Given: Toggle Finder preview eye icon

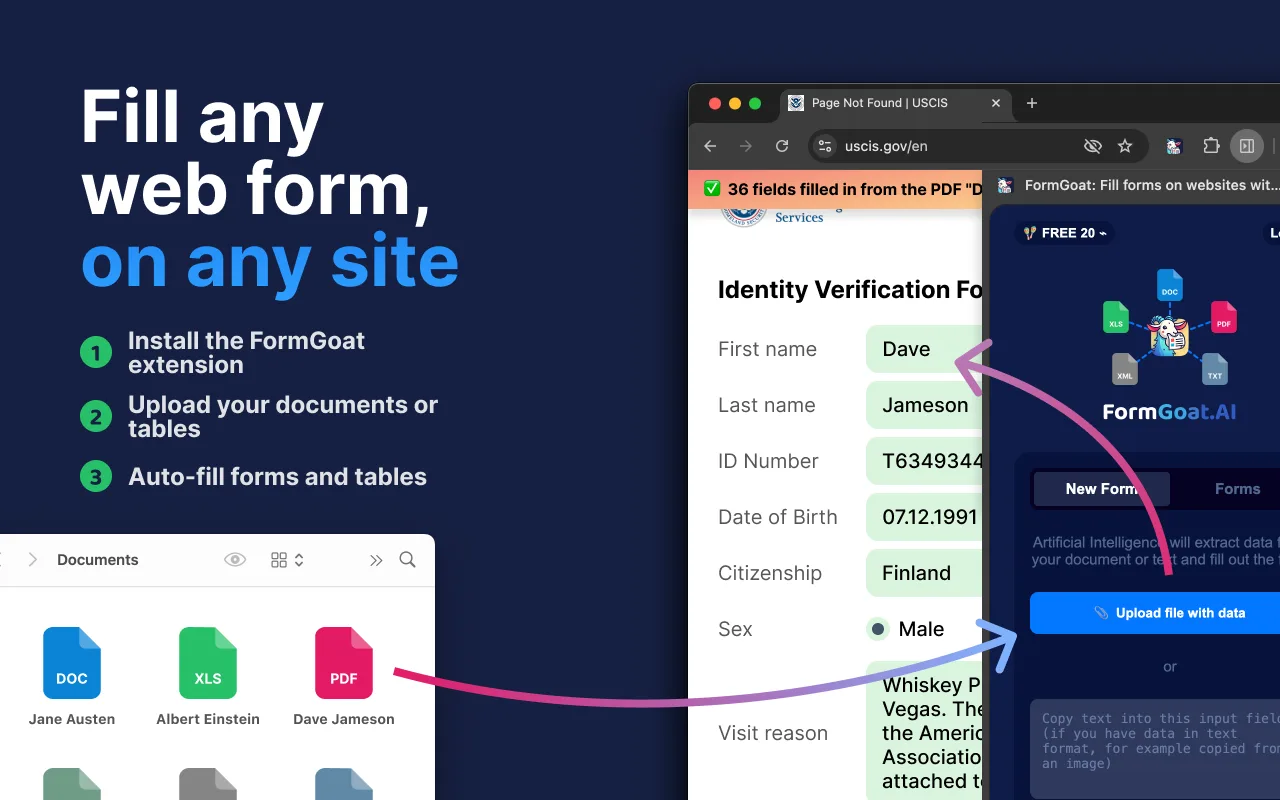Looking at the screenshot, I should click(x=235, y=560).
